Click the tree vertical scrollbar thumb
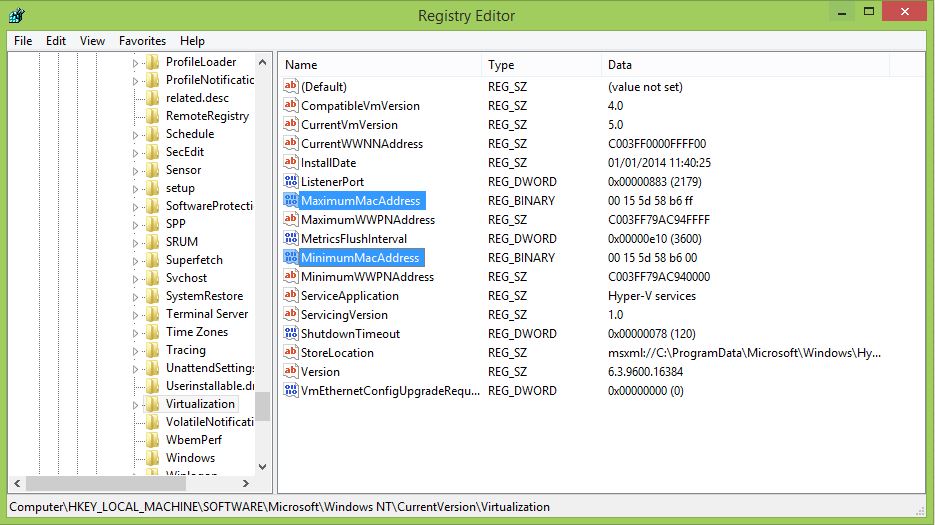This screenshot has height=525, width=935. tap(262, 406)
